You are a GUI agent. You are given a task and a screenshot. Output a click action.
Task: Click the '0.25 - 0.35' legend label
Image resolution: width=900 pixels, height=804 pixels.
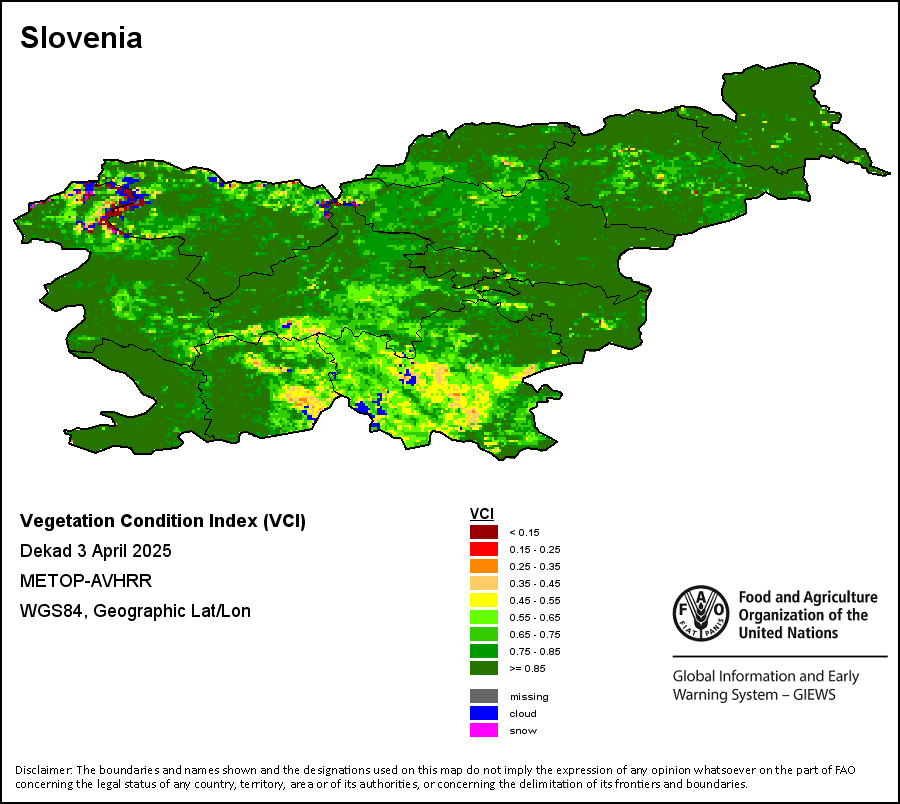click(x=535, y=566)
